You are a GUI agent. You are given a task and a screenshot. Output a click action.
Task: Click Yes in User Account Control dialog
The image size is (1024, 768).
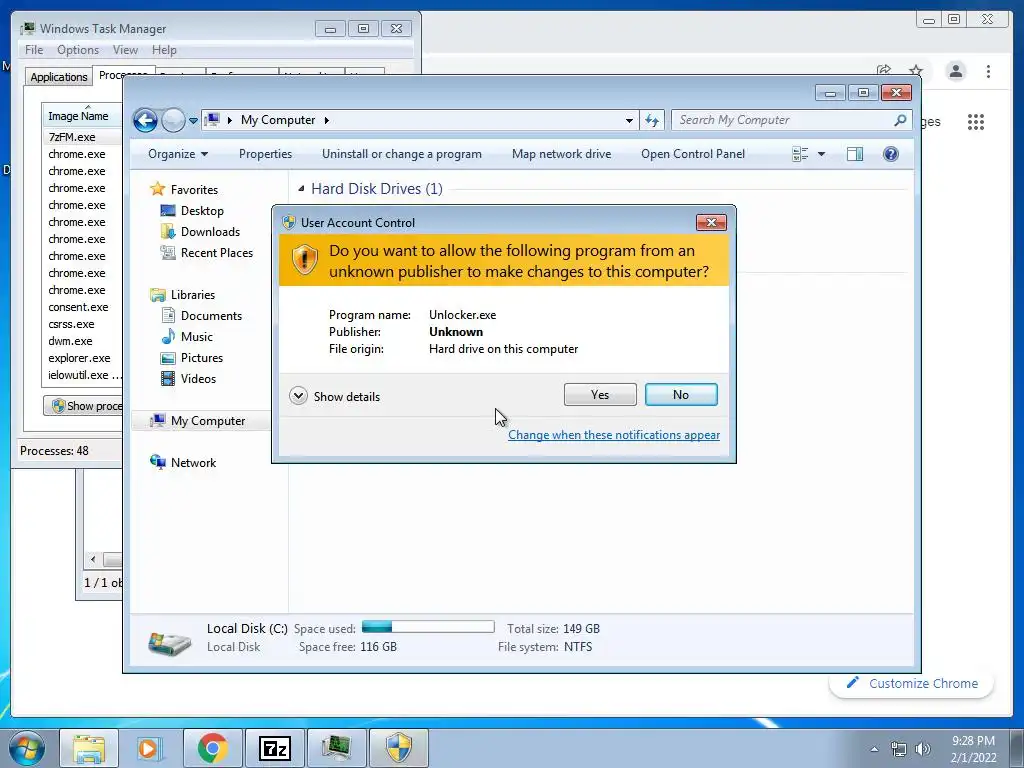tap(600, 394)
